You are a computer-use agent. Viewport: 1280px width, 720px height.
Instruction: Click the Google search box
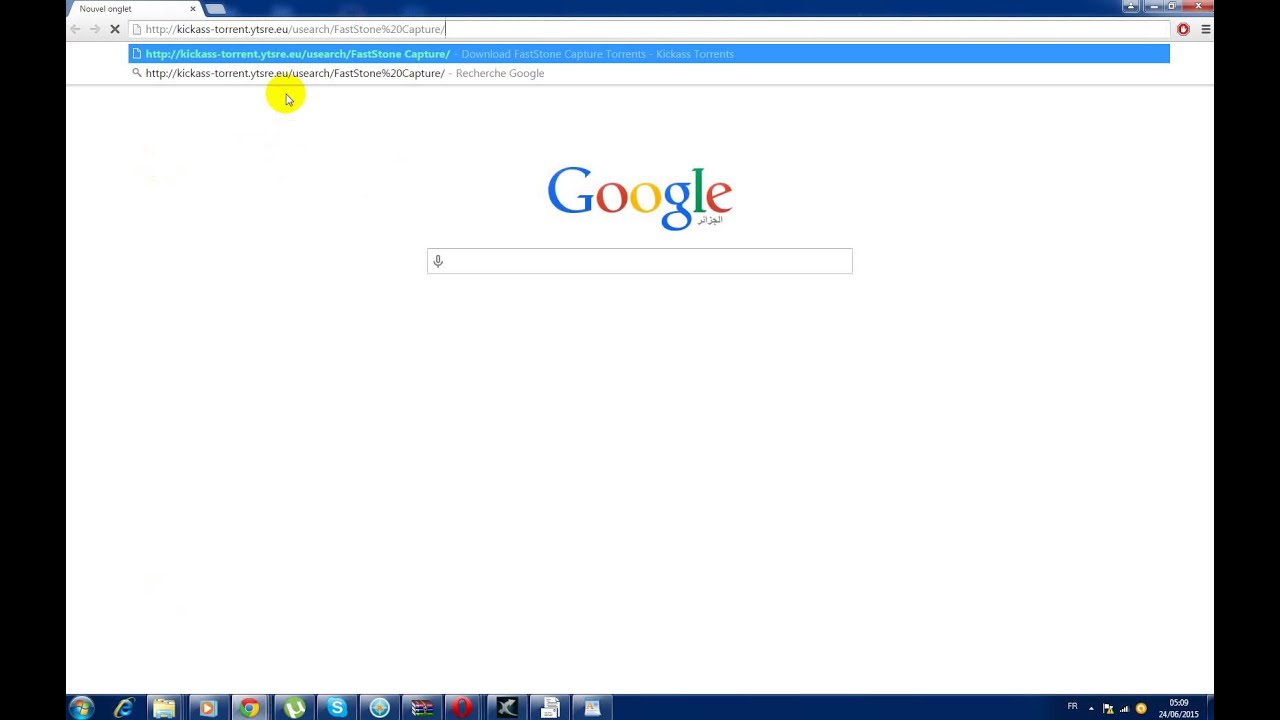coord(640,261)
